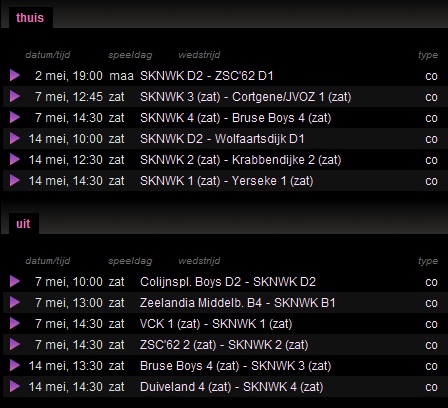The width and height of the screenshot is (448, 408).
Task: Expand SKNWK 4 - Bruse Boys 4 match arrow
Action: [x=15, y=117]
